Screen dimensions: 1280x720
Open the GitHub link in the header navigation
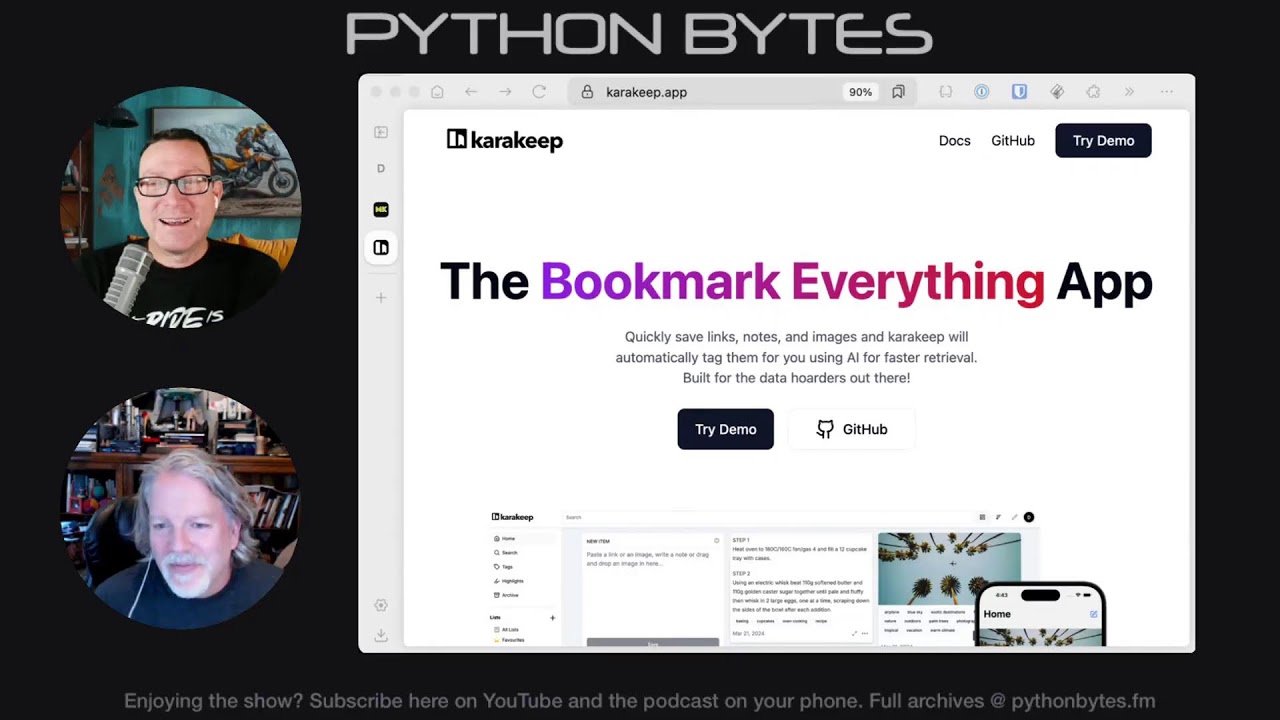(x=1013, y=141)
